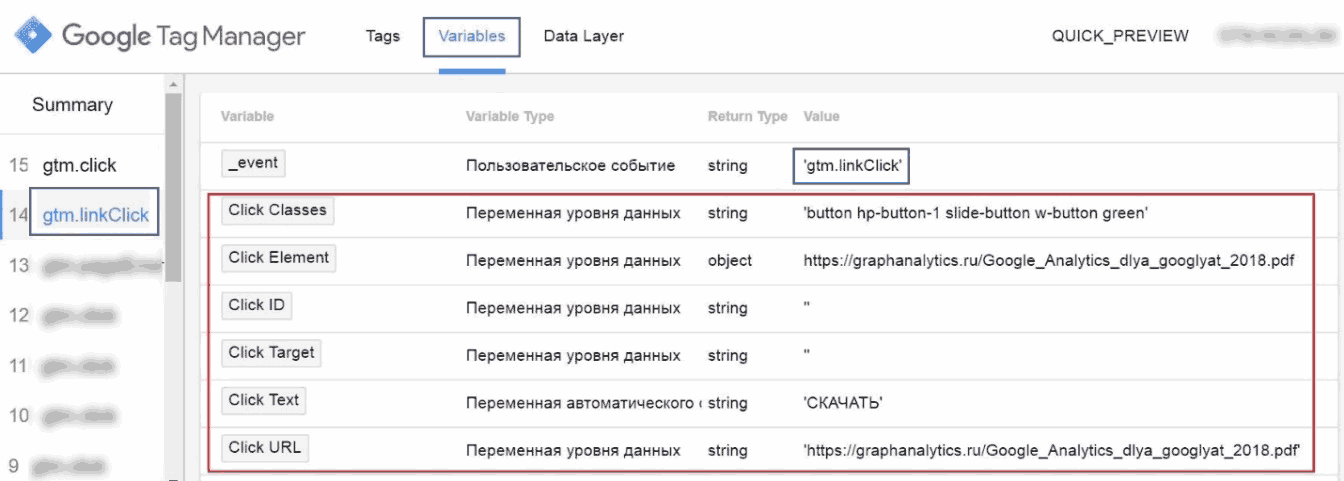Viewport: 1344px width, 481px height.
Task: Click the empty value of Click ID
Action: [x=806, y=308]
